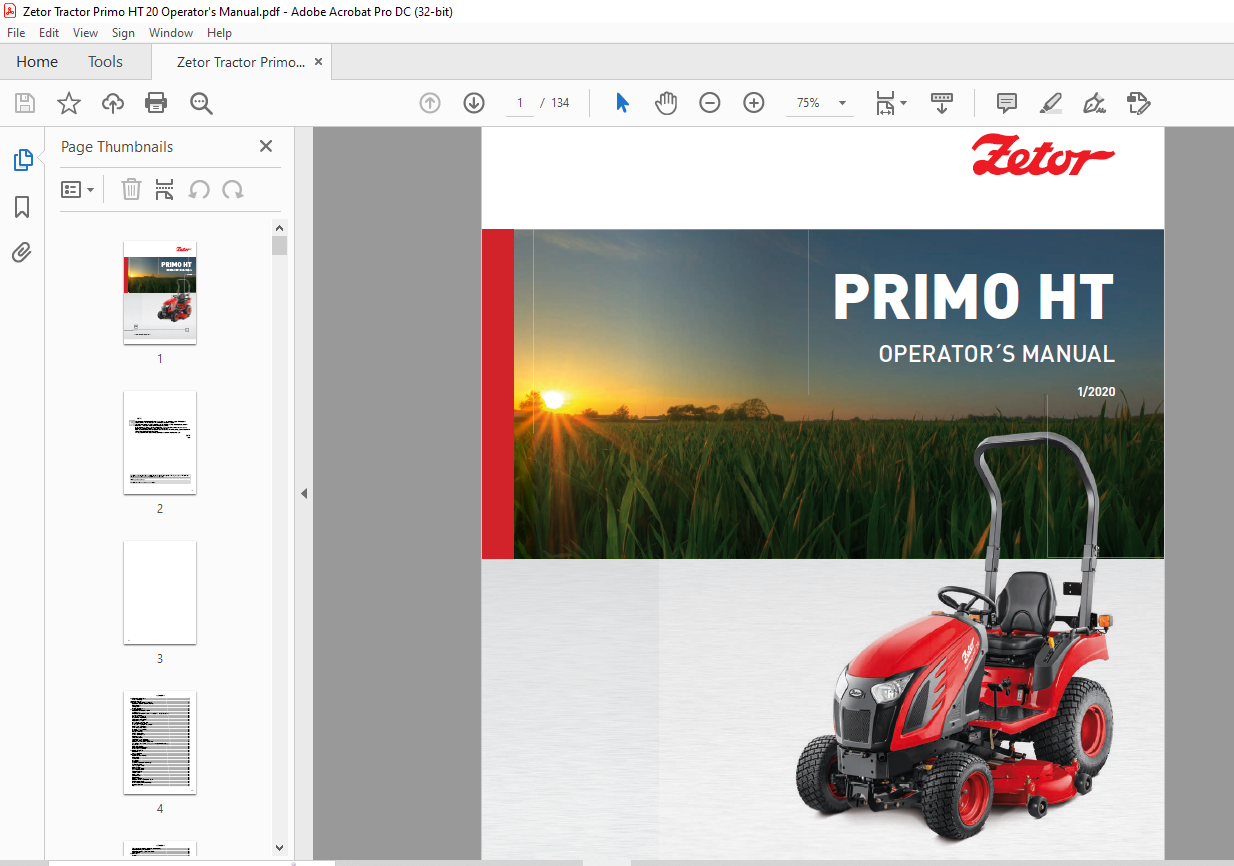This screenshot has height=866, width=1234.
Task: Select page 3 blank thumbnail
Action: click(x=160, y=592)
